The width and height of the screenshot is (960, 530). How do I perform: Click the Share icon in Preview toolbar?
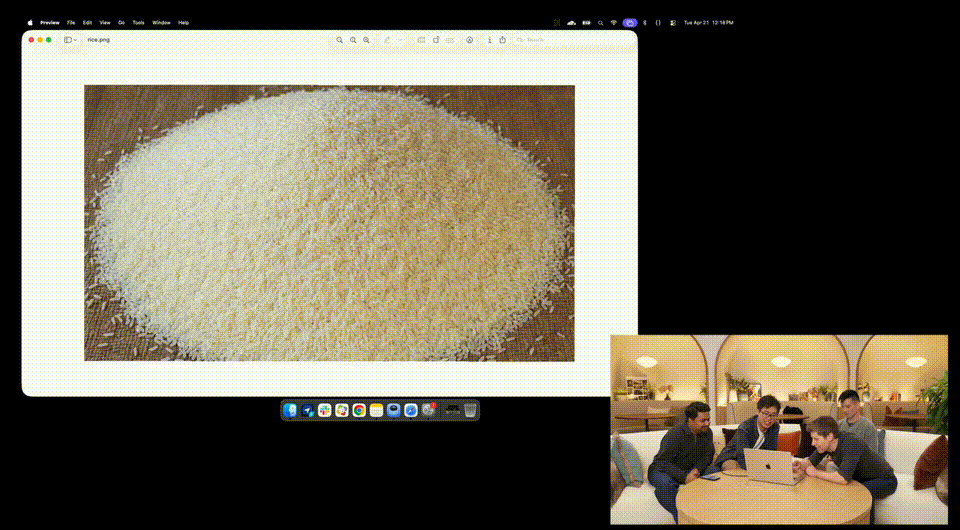click(503, 40)
